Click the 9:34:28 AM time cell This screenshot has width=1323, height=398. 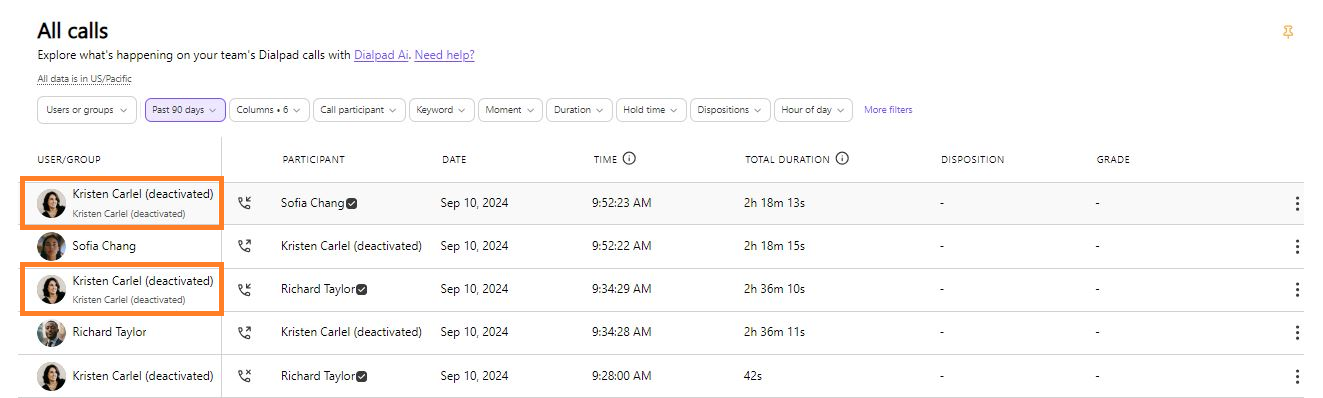click(621, 332)
